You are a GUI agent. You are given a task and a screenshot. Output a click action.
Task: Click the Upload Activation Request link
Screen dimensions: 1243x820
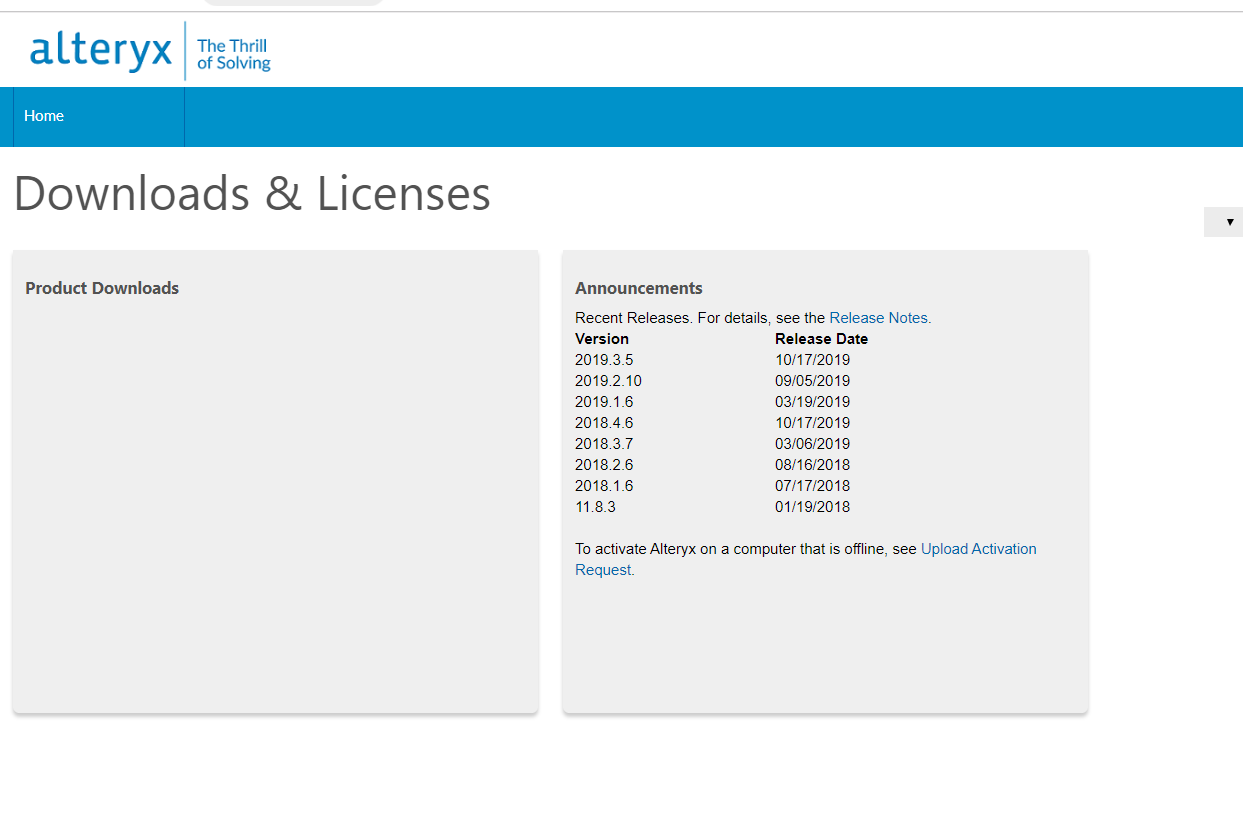click(978, 548)
